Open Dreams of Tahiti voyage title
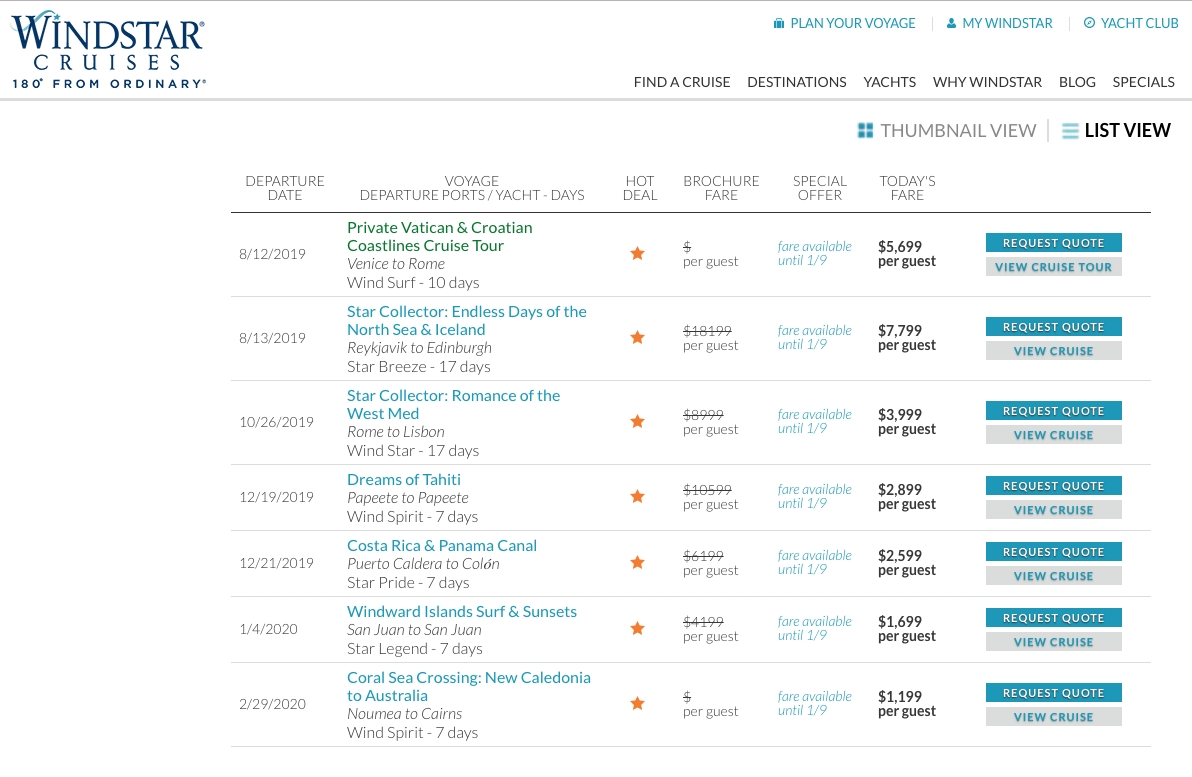 pos(404,480)
